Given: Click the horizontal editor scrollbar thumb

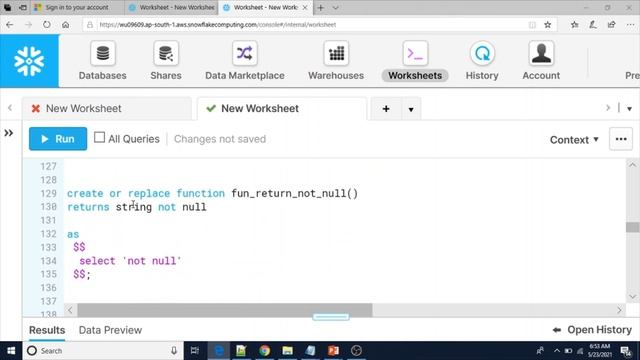Looking at the screenshot, I should click(224, 310).
